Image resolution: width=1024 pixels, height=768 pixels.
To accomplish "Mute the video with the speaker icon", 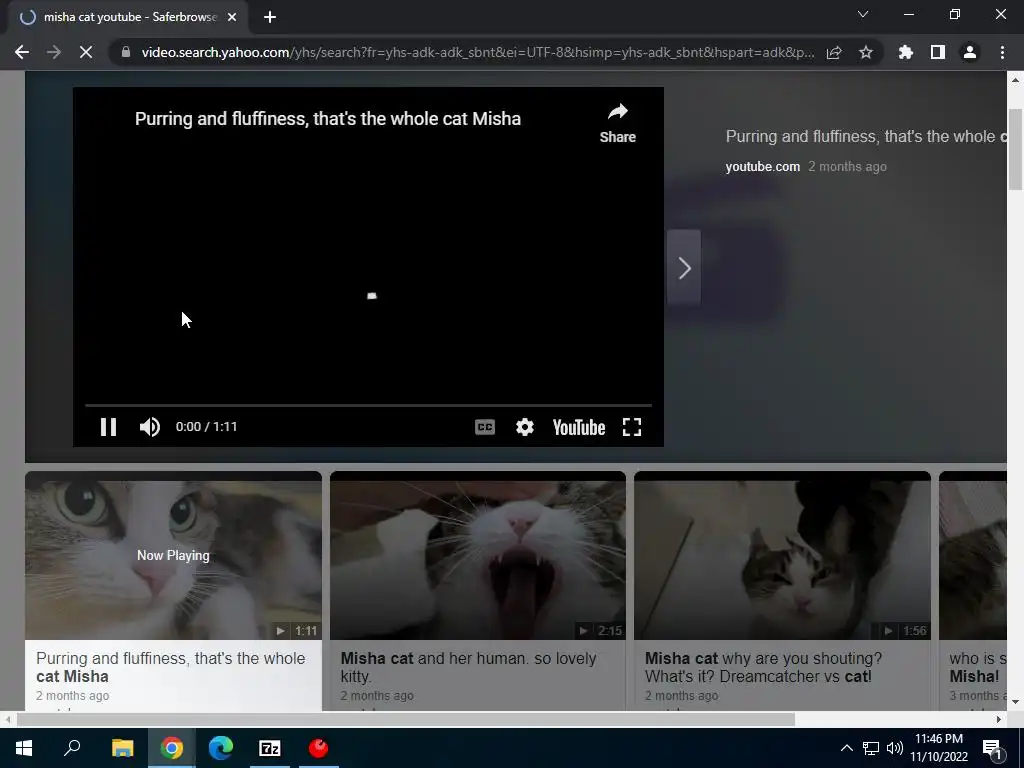I will click(150, 427).
